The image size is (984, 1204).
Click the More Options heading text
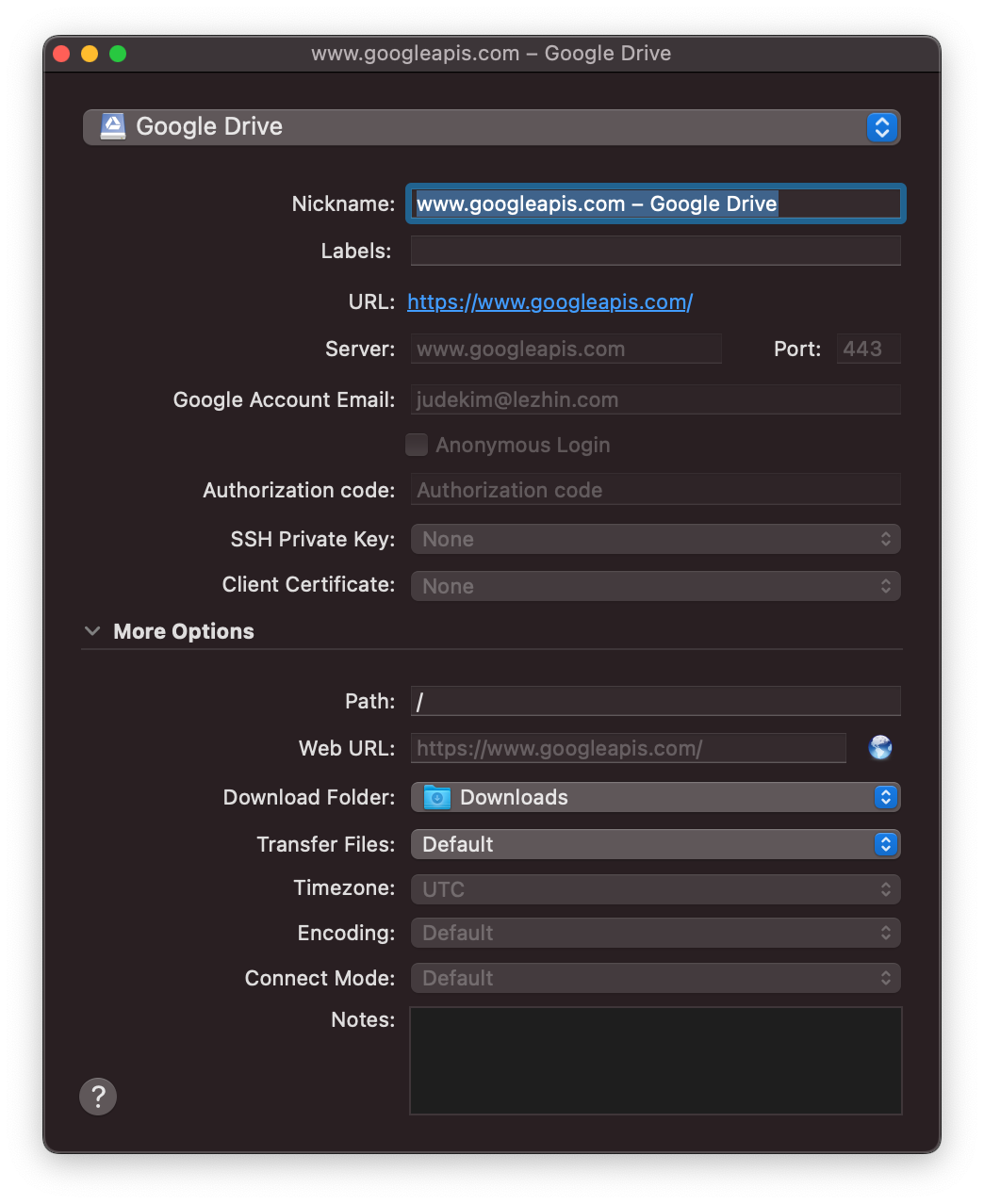(184, 631)
